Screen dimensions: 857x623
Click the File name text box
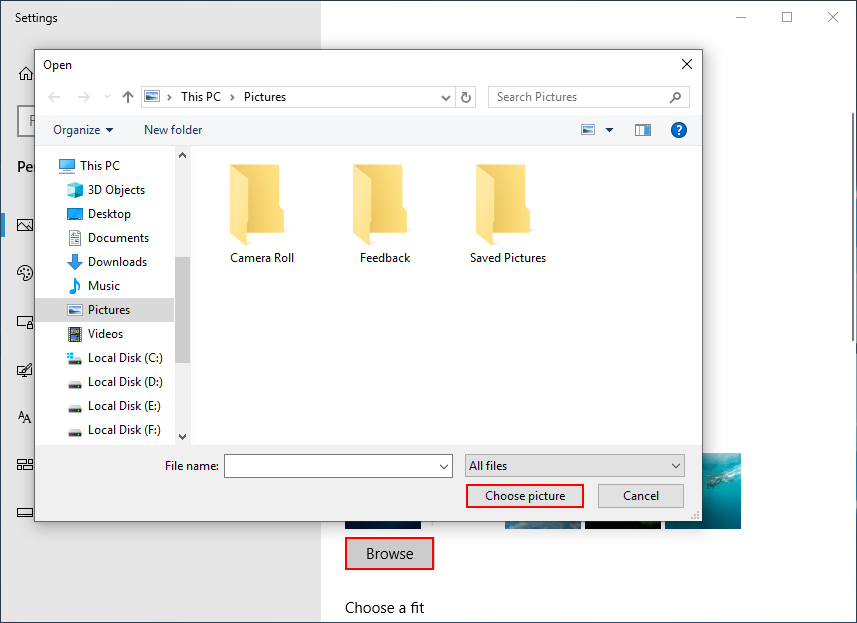[x=330, y=466]
